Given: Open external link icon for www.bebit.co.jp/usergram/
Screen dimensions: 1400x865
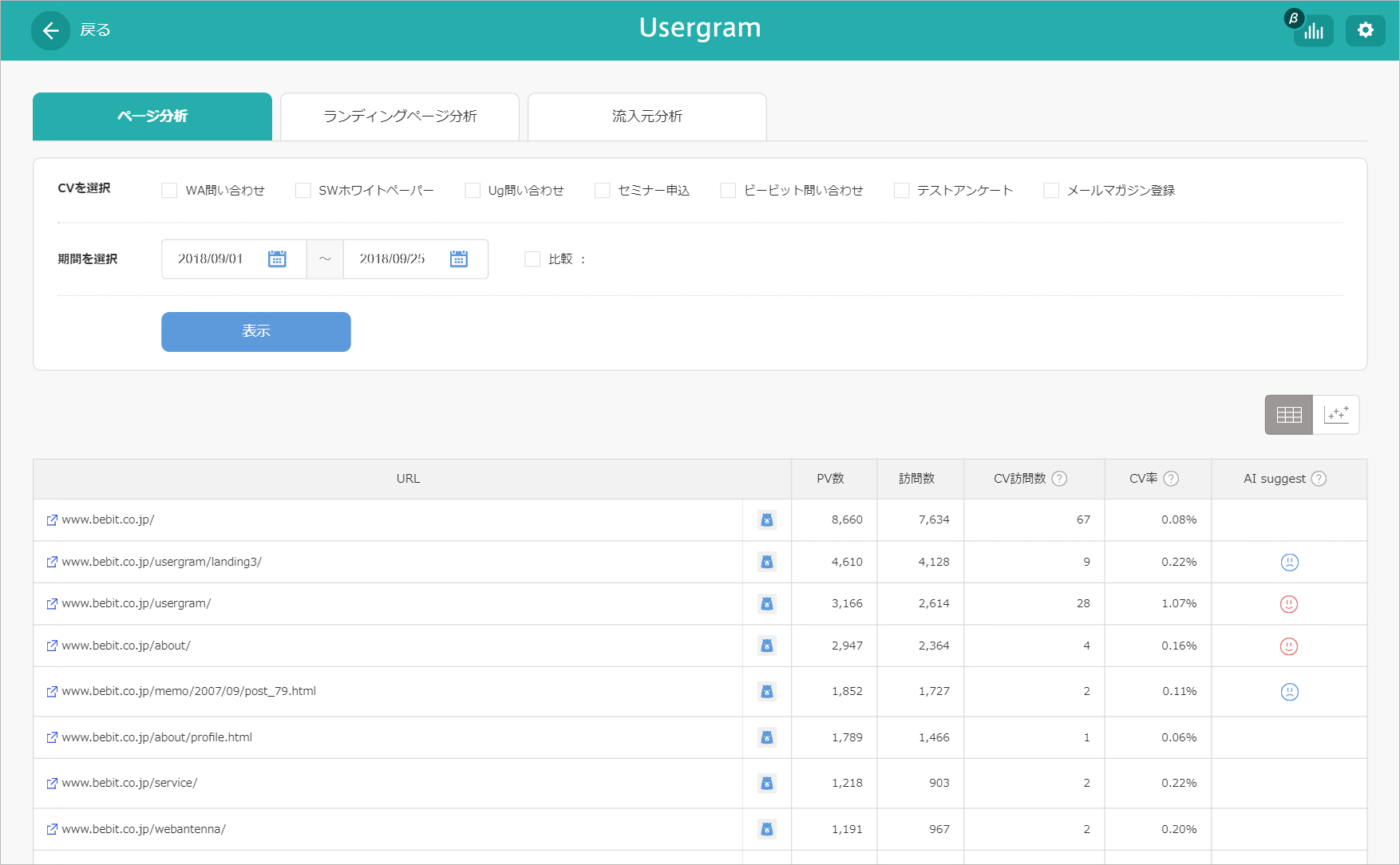Looking at the screenshot, I should pos(52,604).
